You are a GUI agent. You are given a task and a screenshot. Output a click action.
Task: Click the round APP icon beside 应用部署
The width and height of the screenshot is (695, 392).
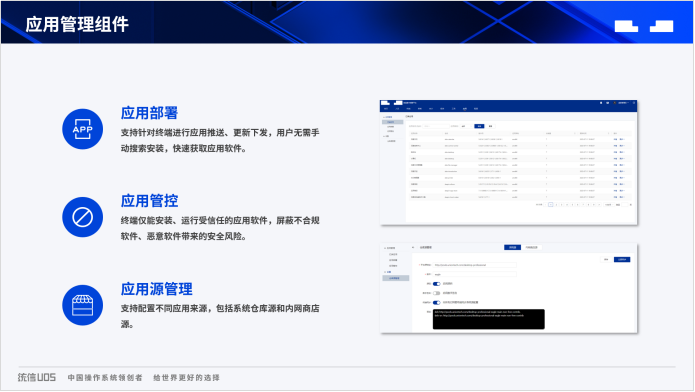(82, 129)
